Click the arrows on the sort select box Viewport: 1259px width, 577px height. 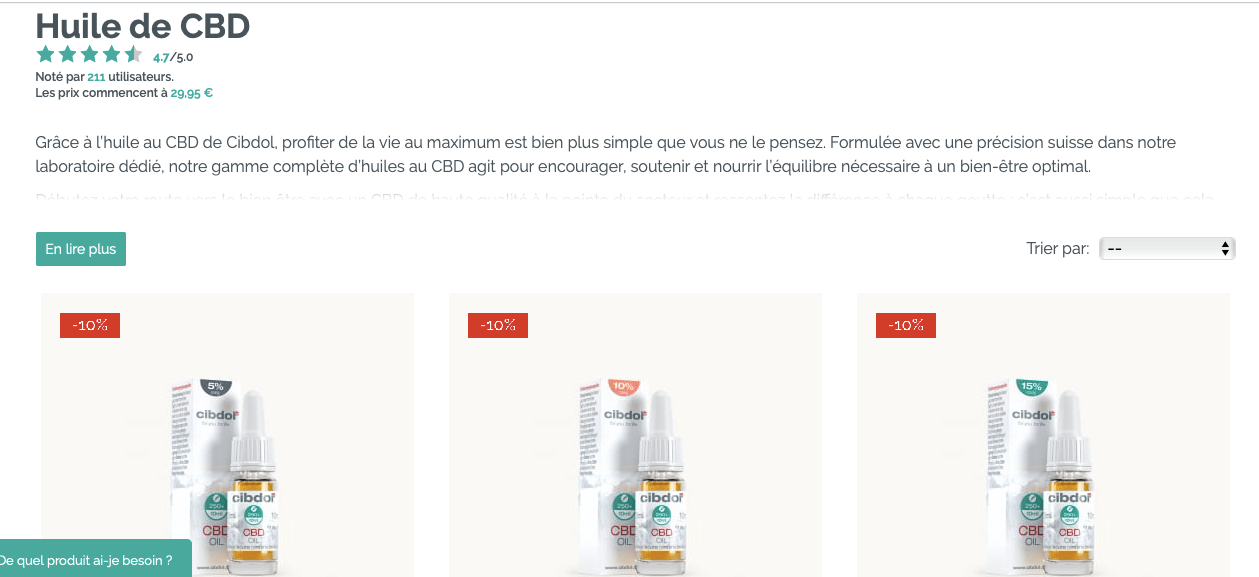(x=1226, y=248)
